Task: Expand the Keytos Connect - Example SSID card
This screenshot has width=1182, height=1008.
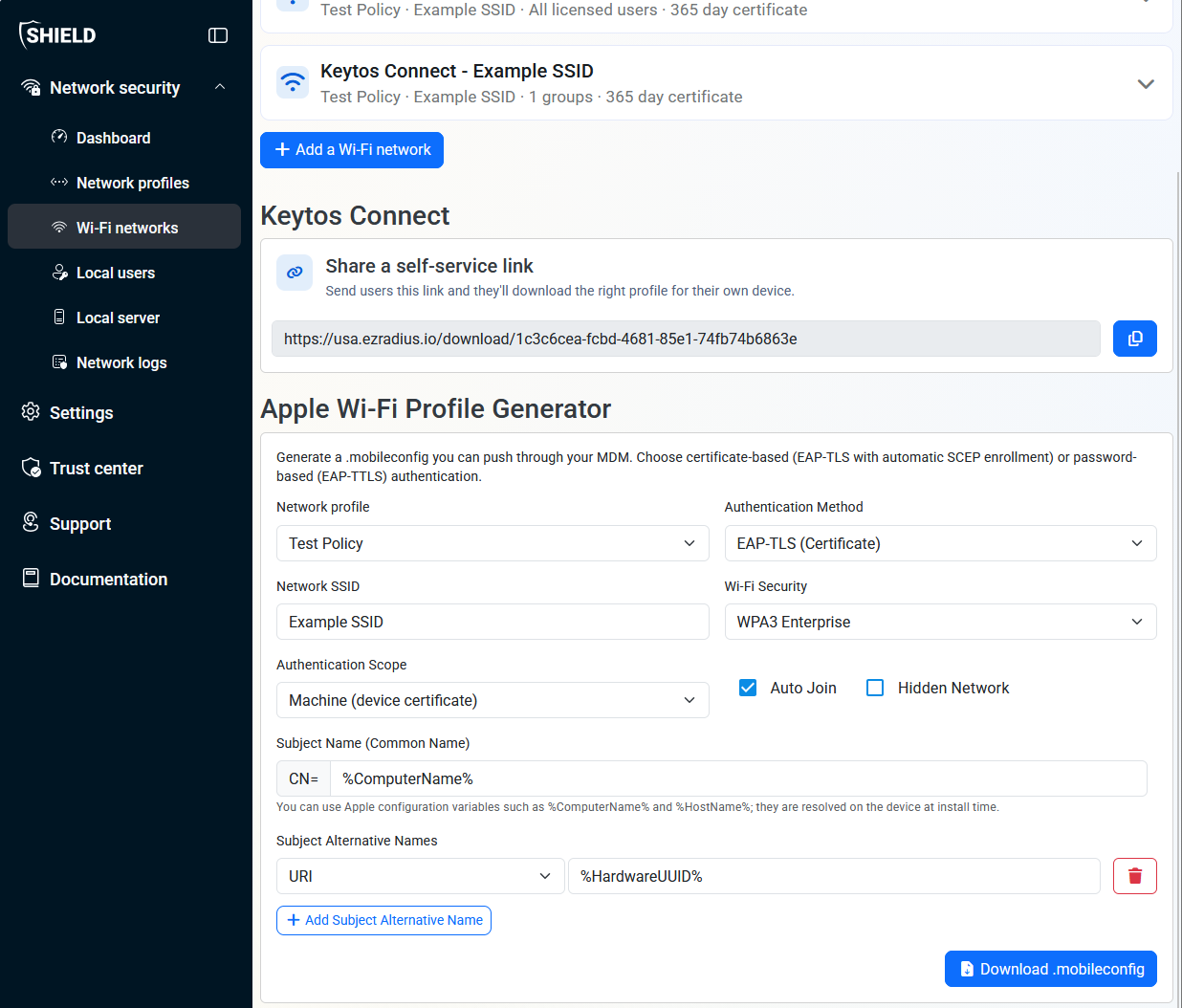Action: click(x=1146, y=83)
